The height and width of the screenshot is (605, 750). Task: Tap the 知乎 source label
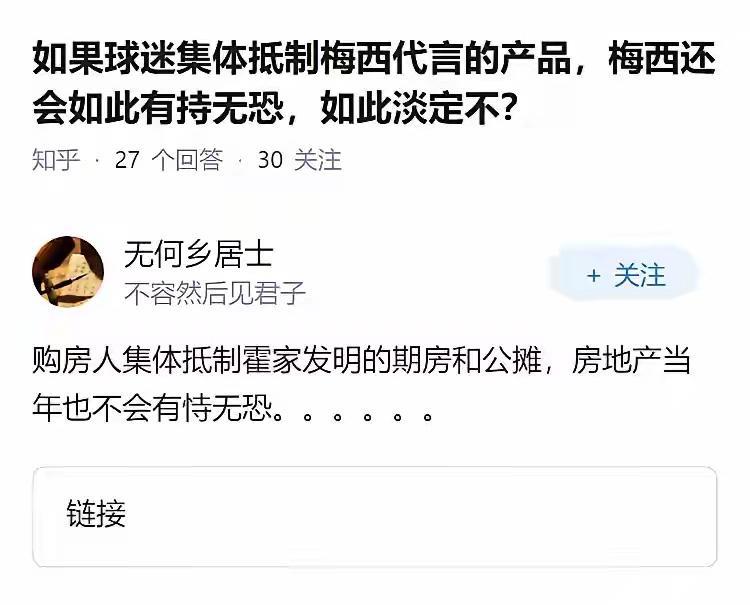[55, 160]
